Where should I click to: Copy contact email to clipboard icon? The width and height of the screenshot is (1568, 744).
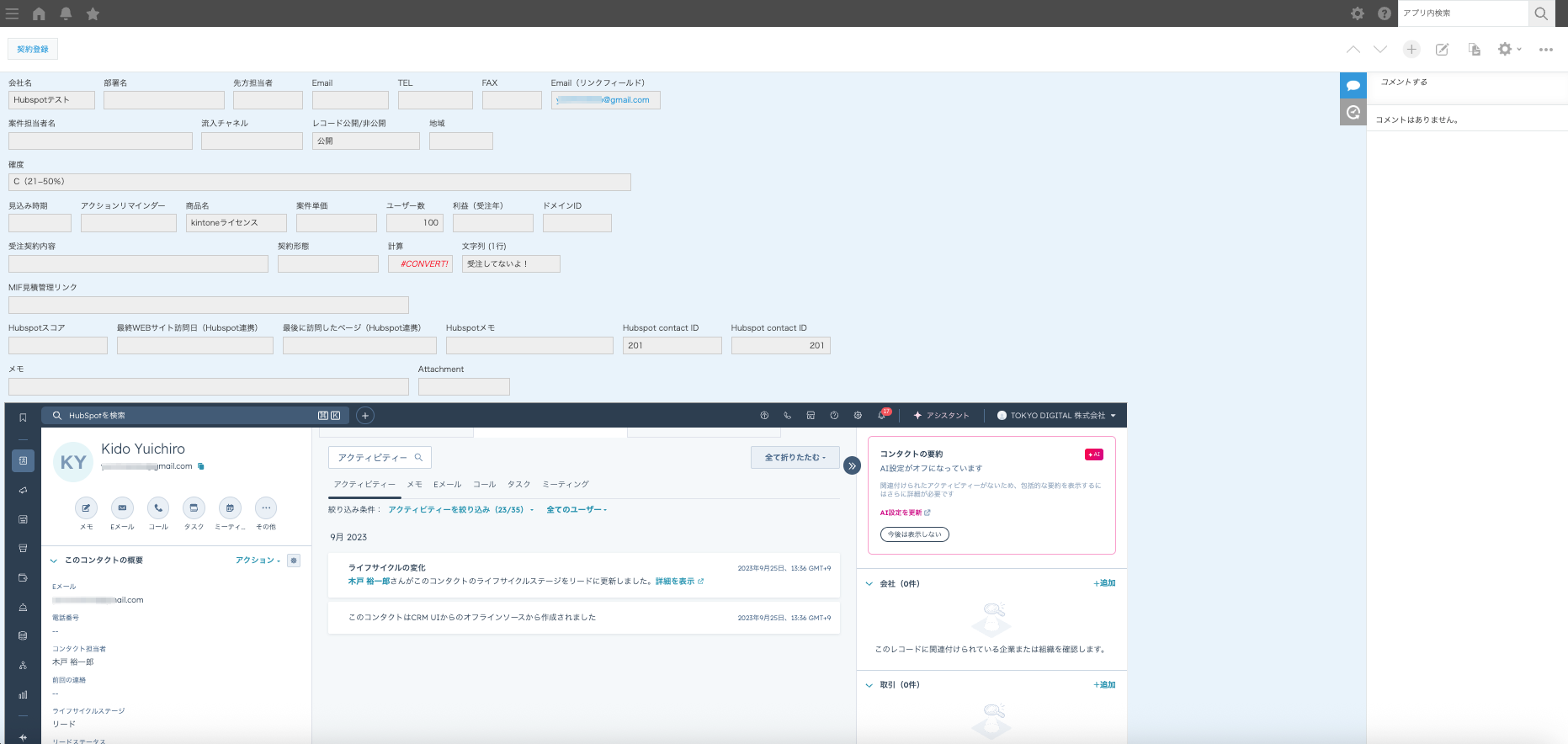pyautogui.click(x=200, y=466)
